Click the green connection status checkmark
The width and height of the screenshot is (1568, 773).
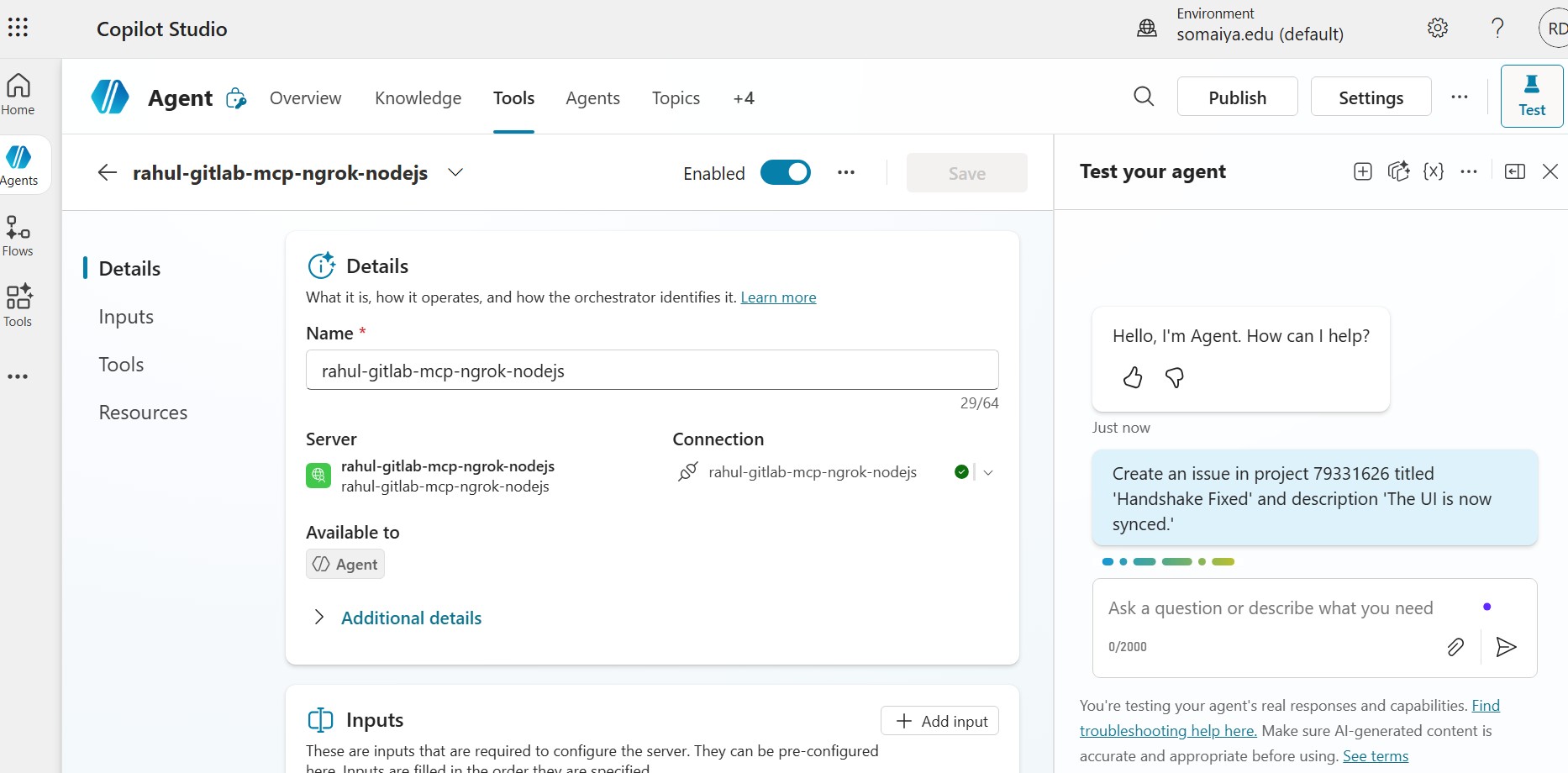961,472
